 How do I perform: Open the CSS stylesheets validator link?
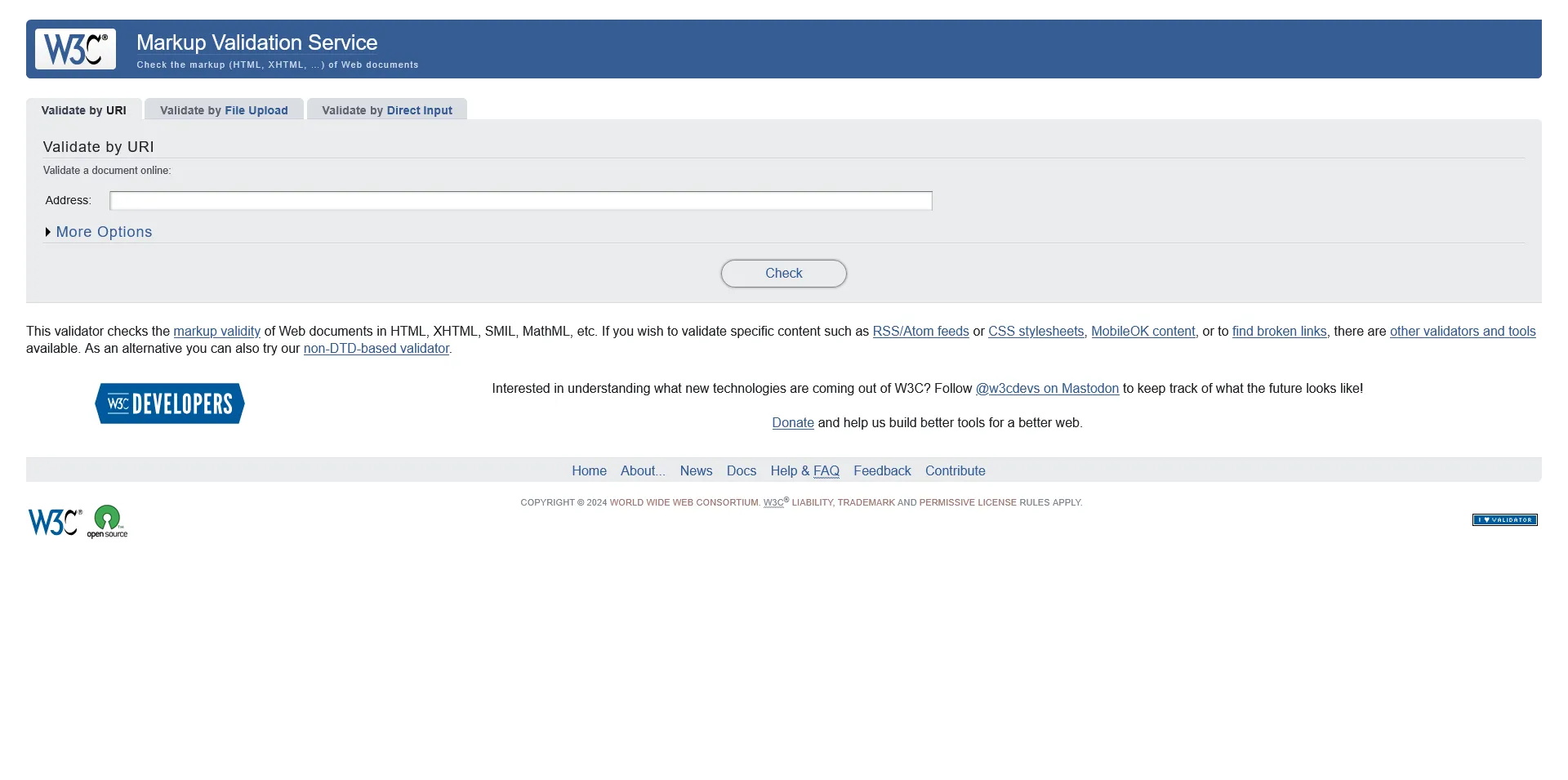tap(1036, 332)
